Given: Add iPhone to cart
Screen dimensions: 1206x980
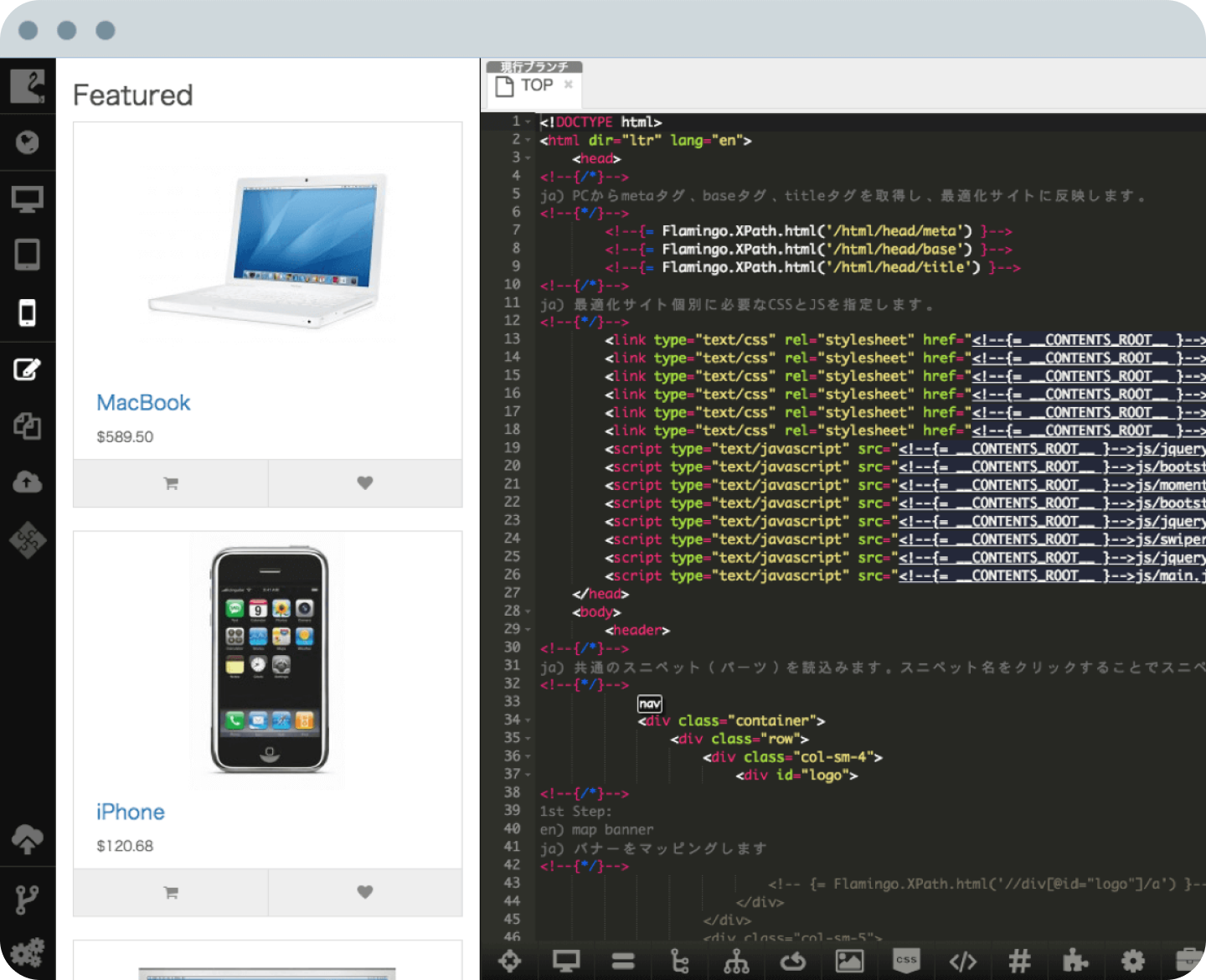Looking at the screenshot, I should tap(171, 893).
